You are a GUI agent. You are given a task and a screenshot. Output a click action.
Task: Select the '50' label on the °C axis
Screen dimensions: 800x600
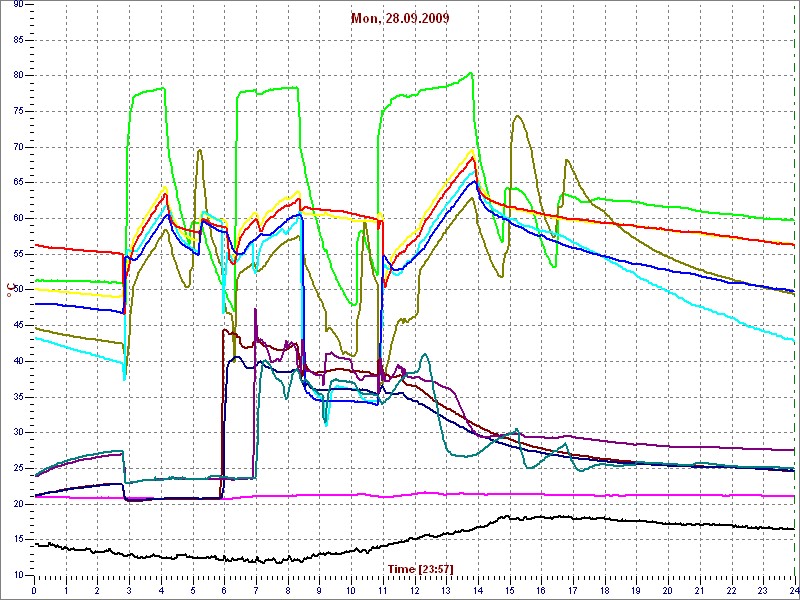point(17,290)
